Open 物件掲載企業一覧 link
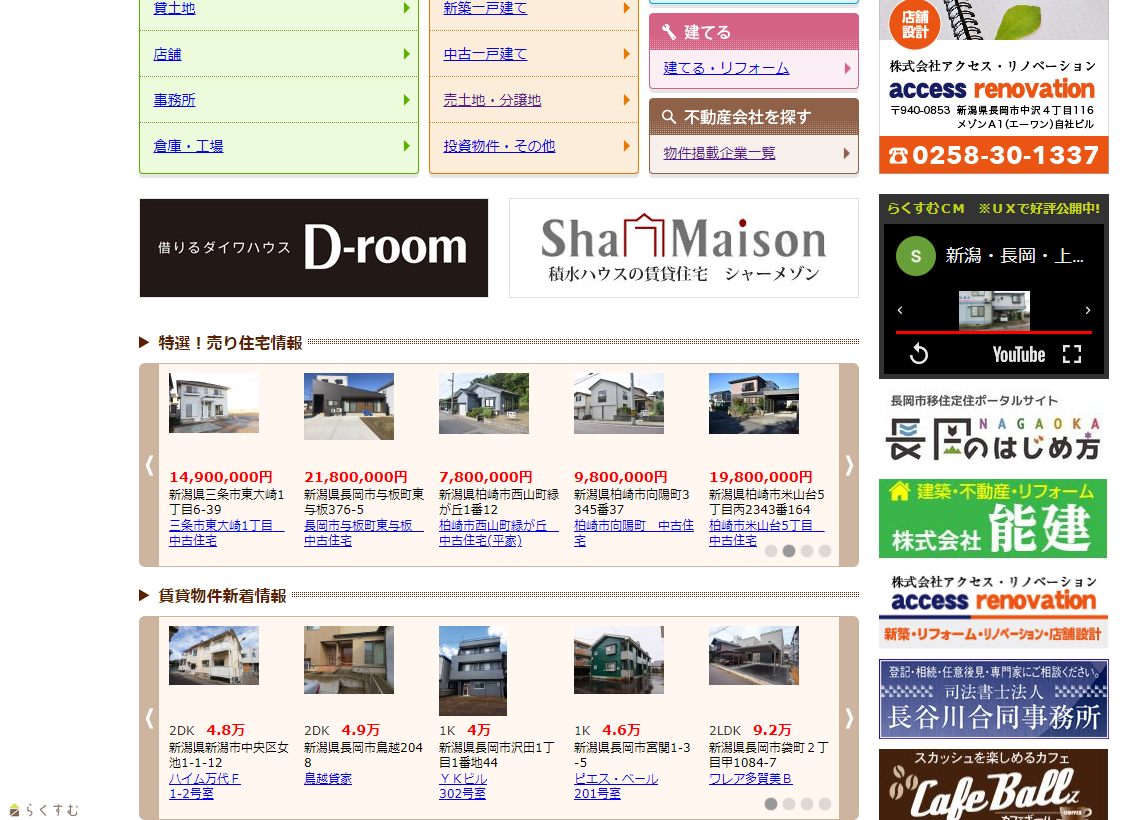This screenshot has width=1137, height=820. click(x=719, y=153)
